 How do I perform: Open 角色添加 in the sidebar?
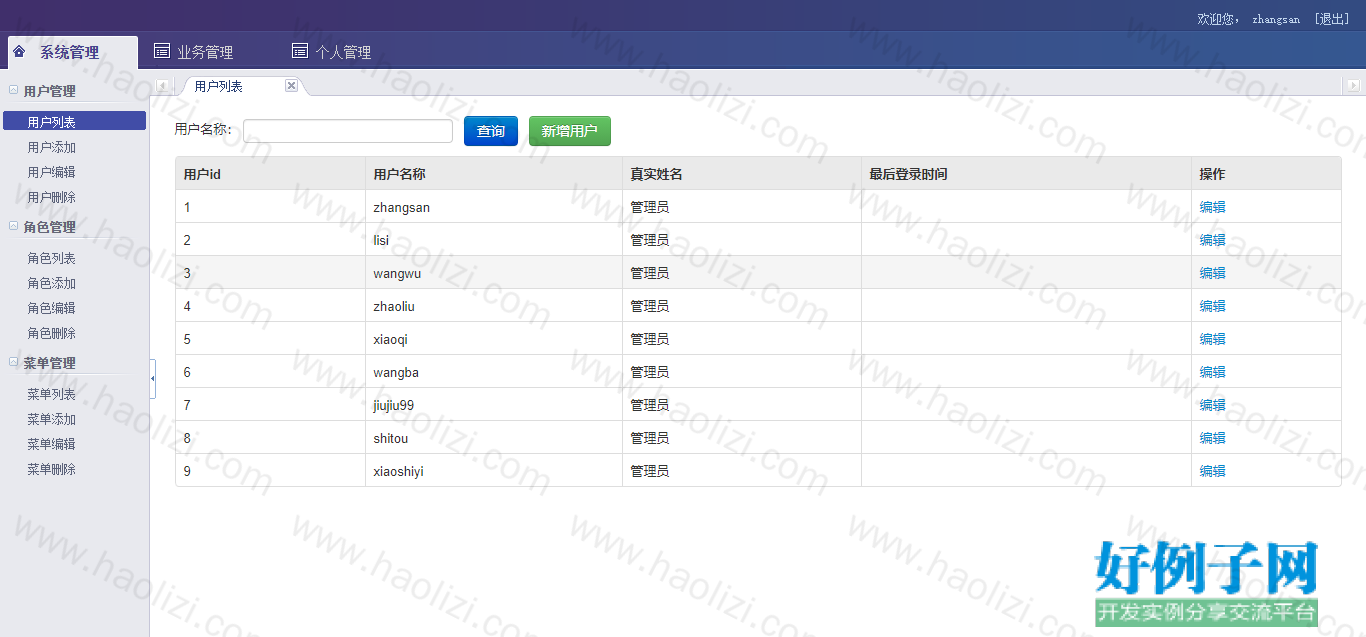point(52,283)
